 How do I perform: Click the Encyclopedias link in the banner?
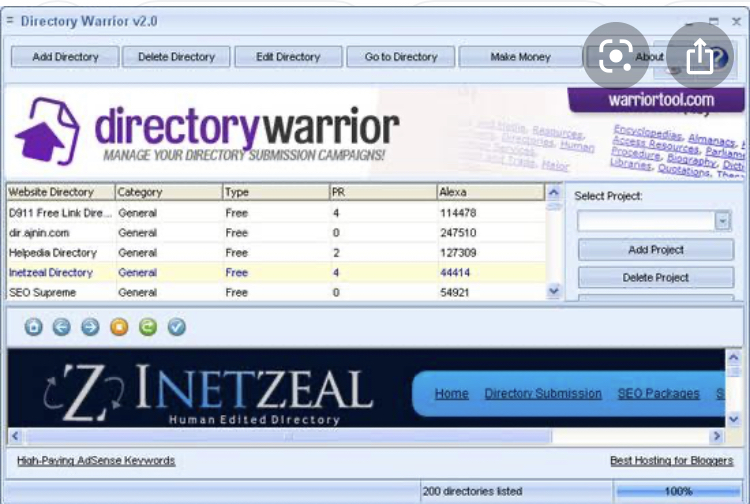647,132
